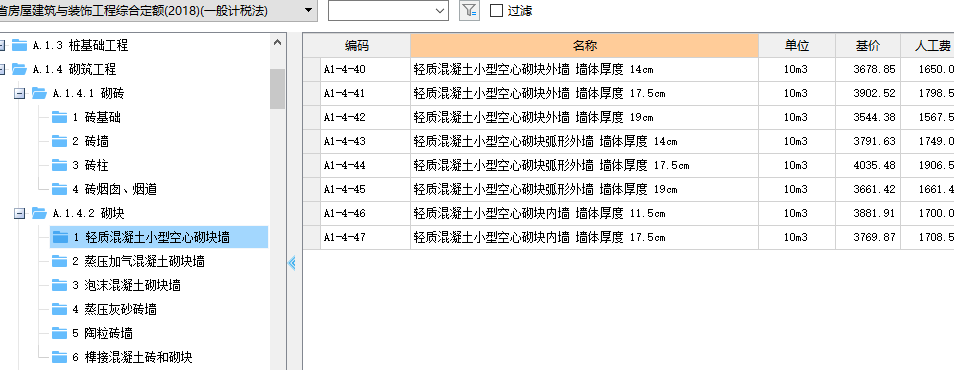Screen dimensions: 954x370
Task: Select tree item 2 砖墙
Action: tap(91, 141)
